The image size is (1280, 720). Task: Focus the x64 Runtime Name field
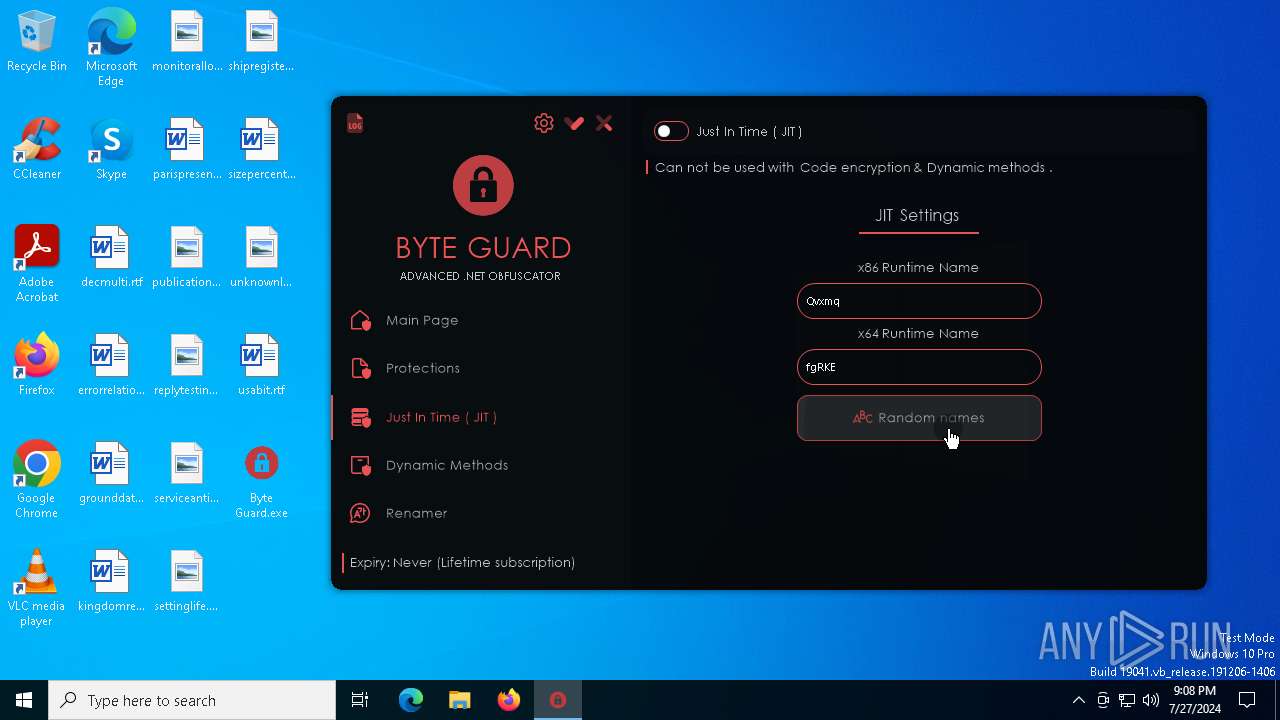[x=919, y=367]
